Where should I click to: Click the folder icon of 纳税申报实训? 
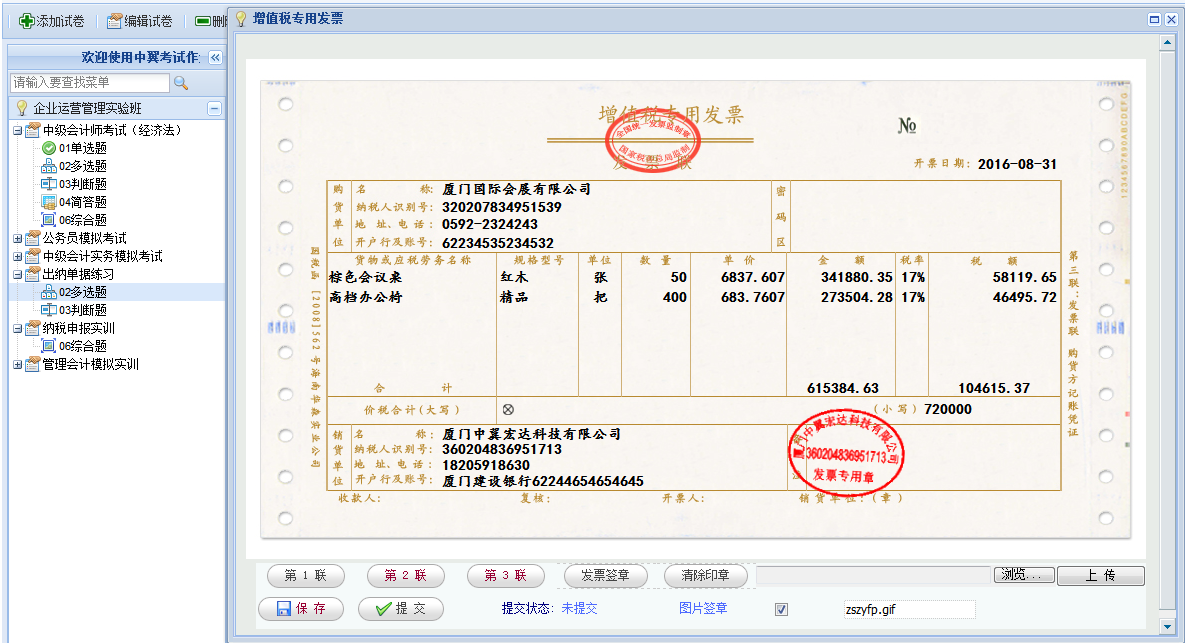pos(32,328)
